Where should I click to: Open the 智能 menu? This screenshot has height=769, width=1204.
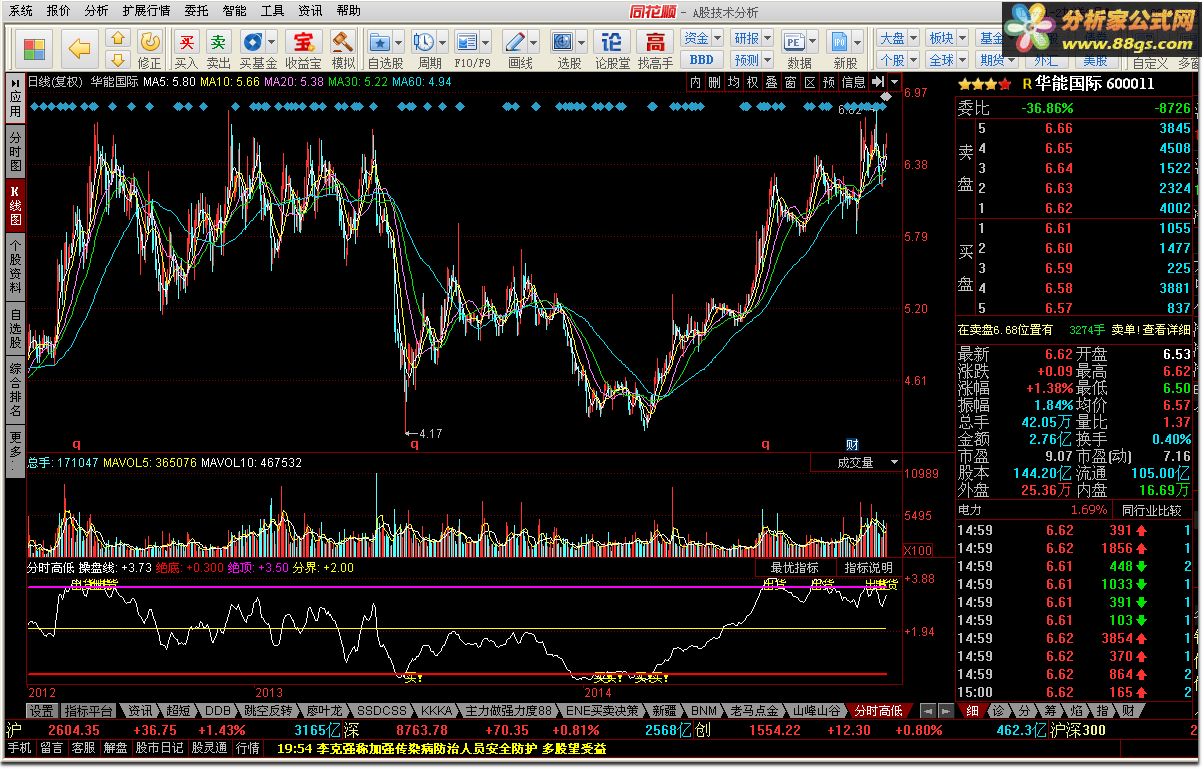click(235, 11)
